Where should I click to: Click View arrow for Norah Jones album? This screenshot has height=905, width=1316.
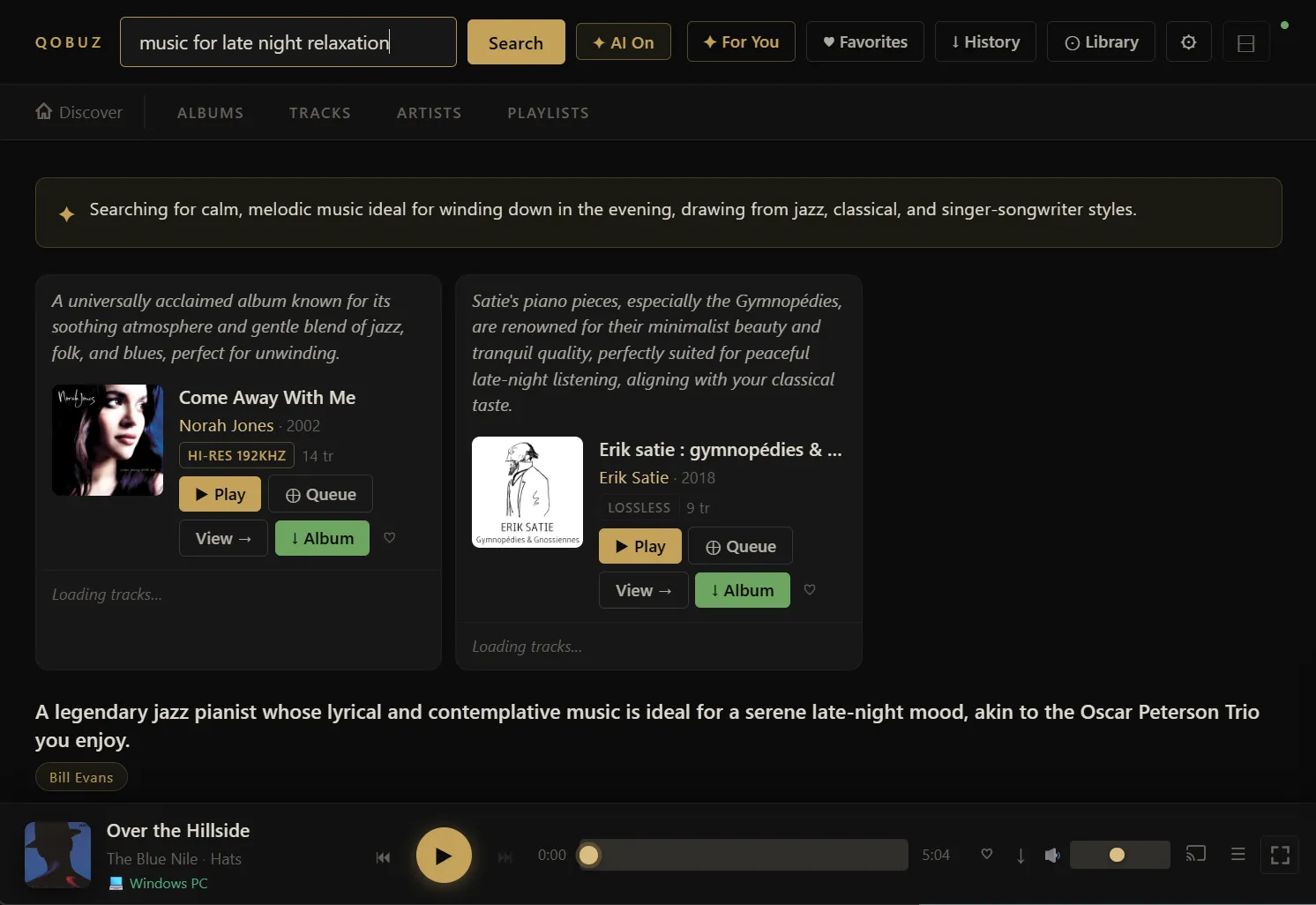(222, 538)
